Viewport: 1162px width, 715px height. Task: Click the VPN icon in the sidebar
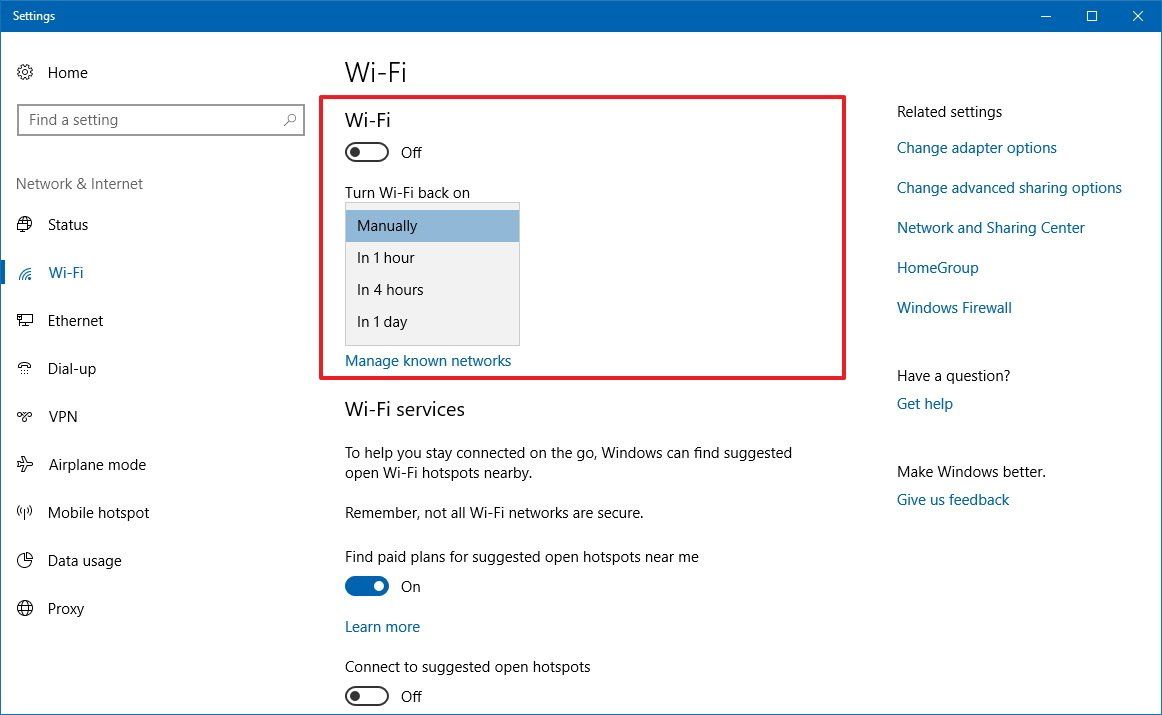[x=24, y=416]
